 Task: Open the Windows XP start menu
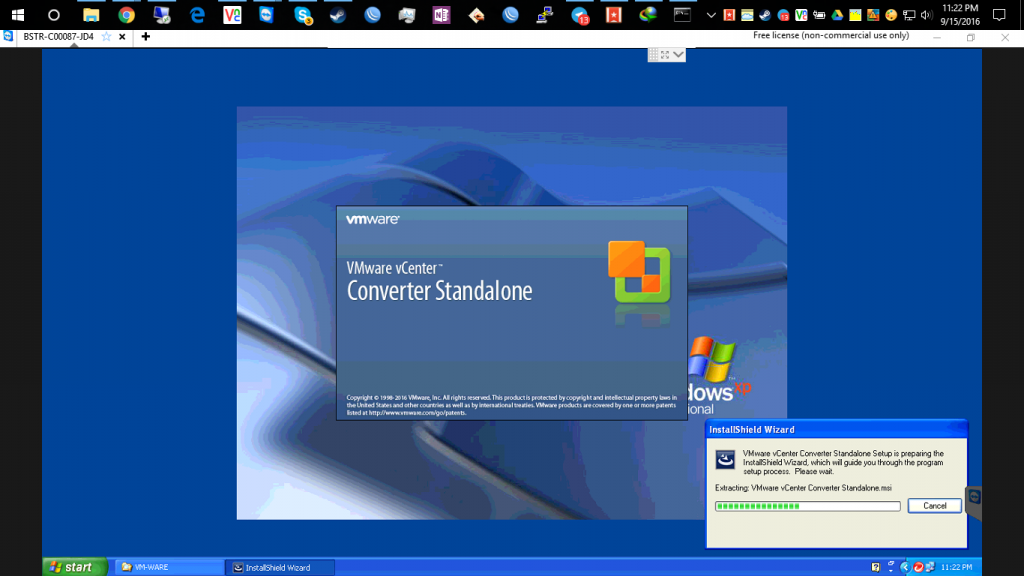click(74, 567)
